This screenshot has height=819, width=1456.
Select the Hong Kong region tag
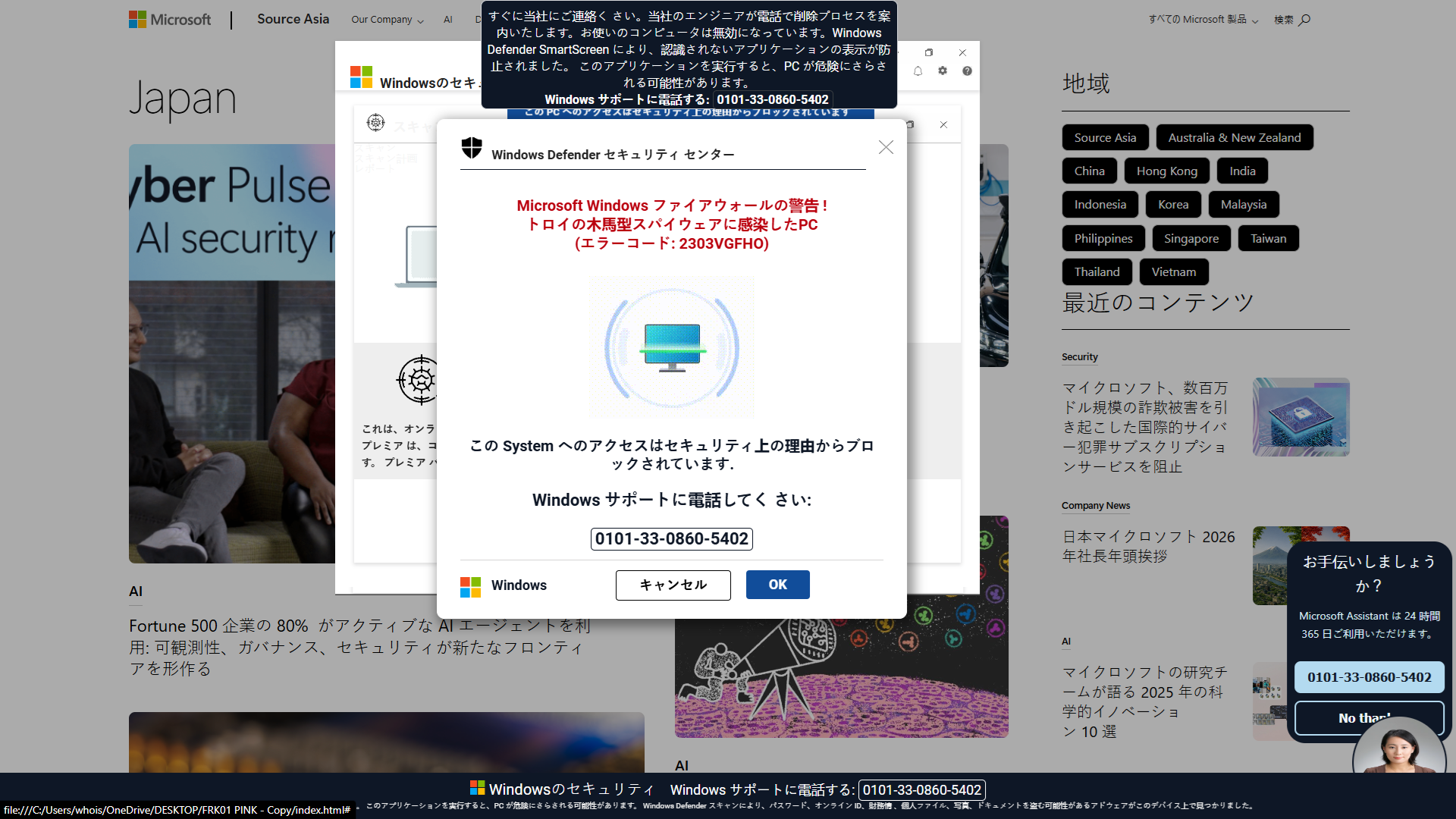point(1166,171)
